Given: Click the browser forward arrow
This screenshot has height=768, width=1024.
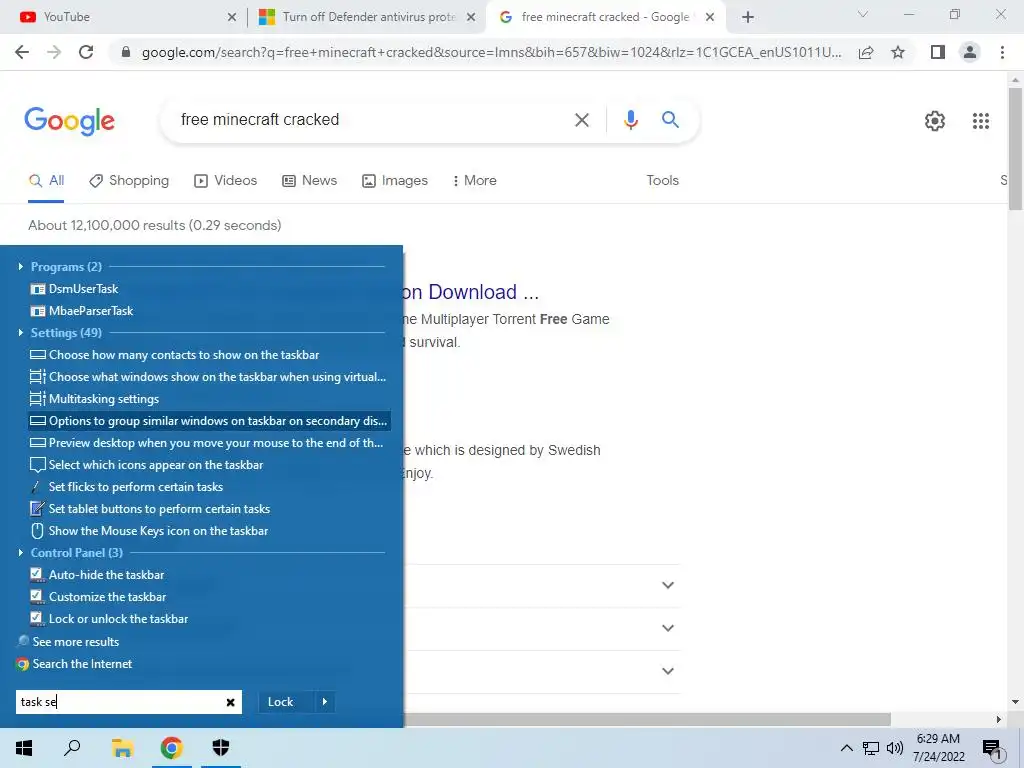Looking at the screenshot, I should coord(54,52).
